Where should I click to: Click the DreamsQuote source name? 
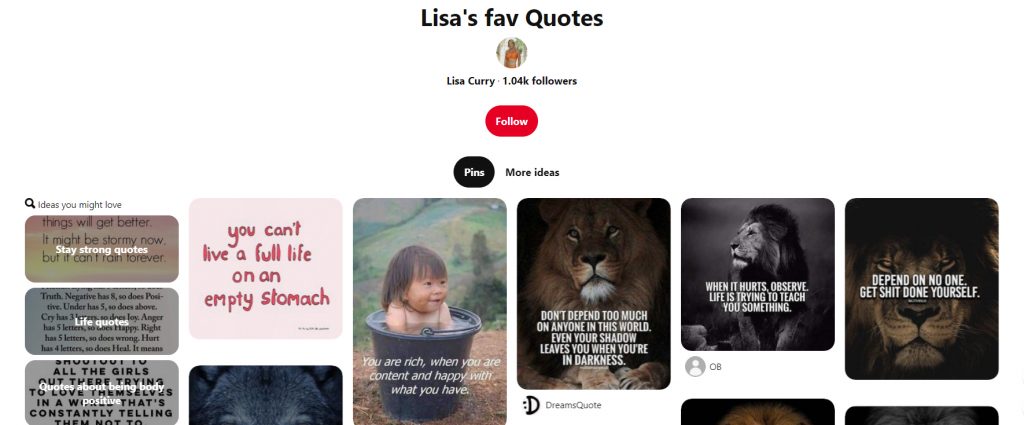[x=573, y=405]
